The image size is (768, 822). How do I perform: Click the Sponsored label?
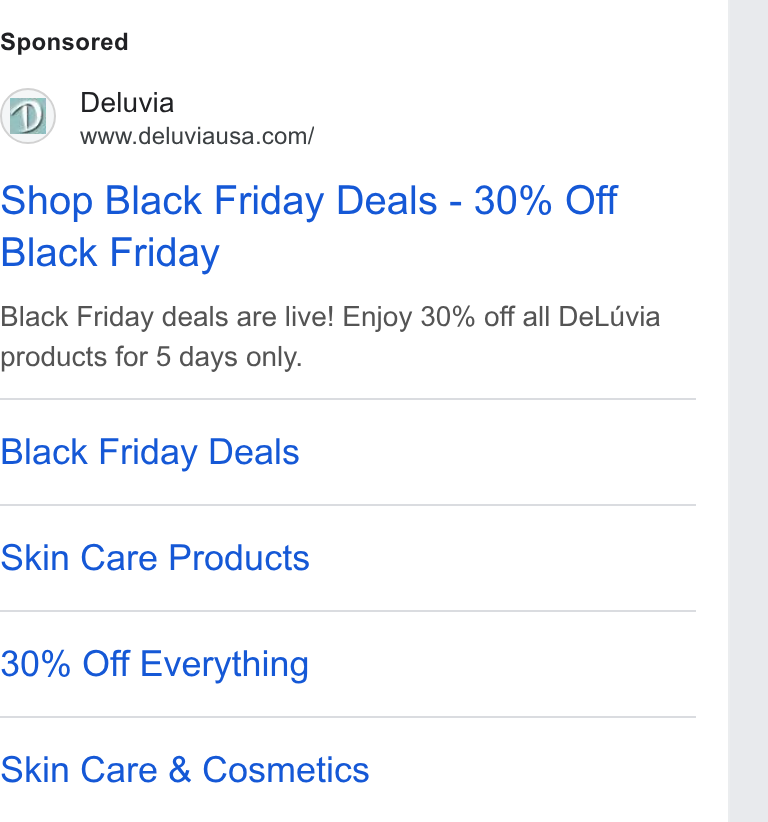click(x=64, y=42)
